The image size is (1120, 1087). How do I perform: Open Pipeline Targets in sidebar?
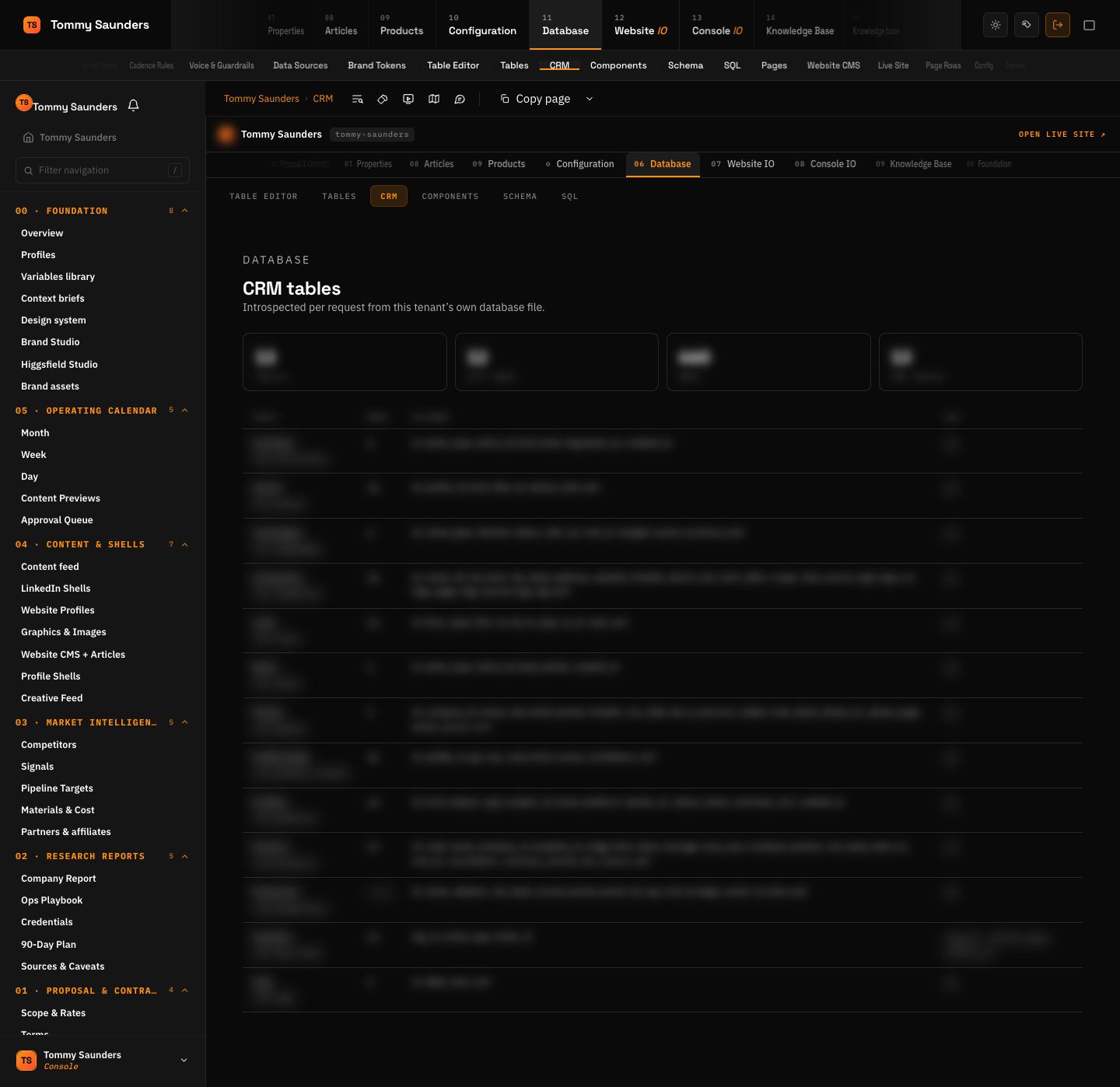point(58,788)
